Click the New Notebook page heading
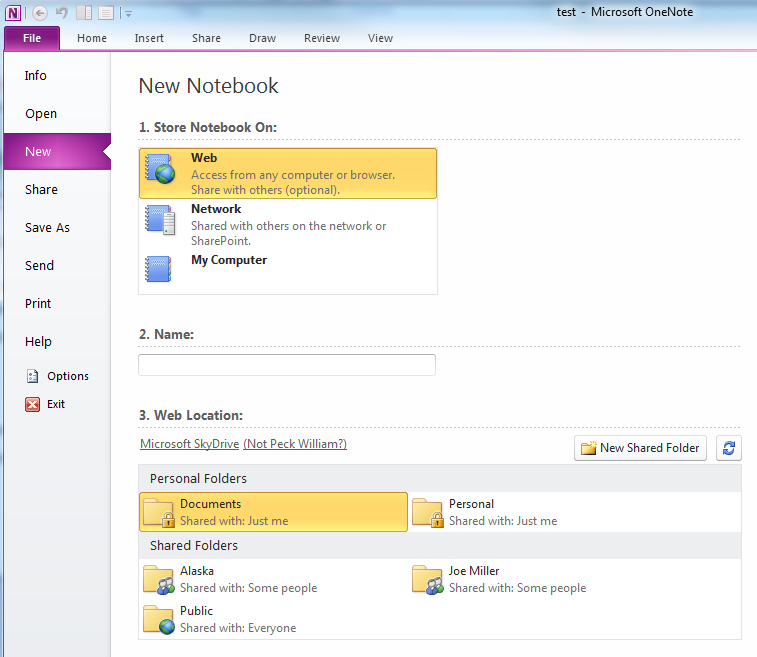Image resolution: width=757 pixels, height=657 pixels. (x=209, y=86)
